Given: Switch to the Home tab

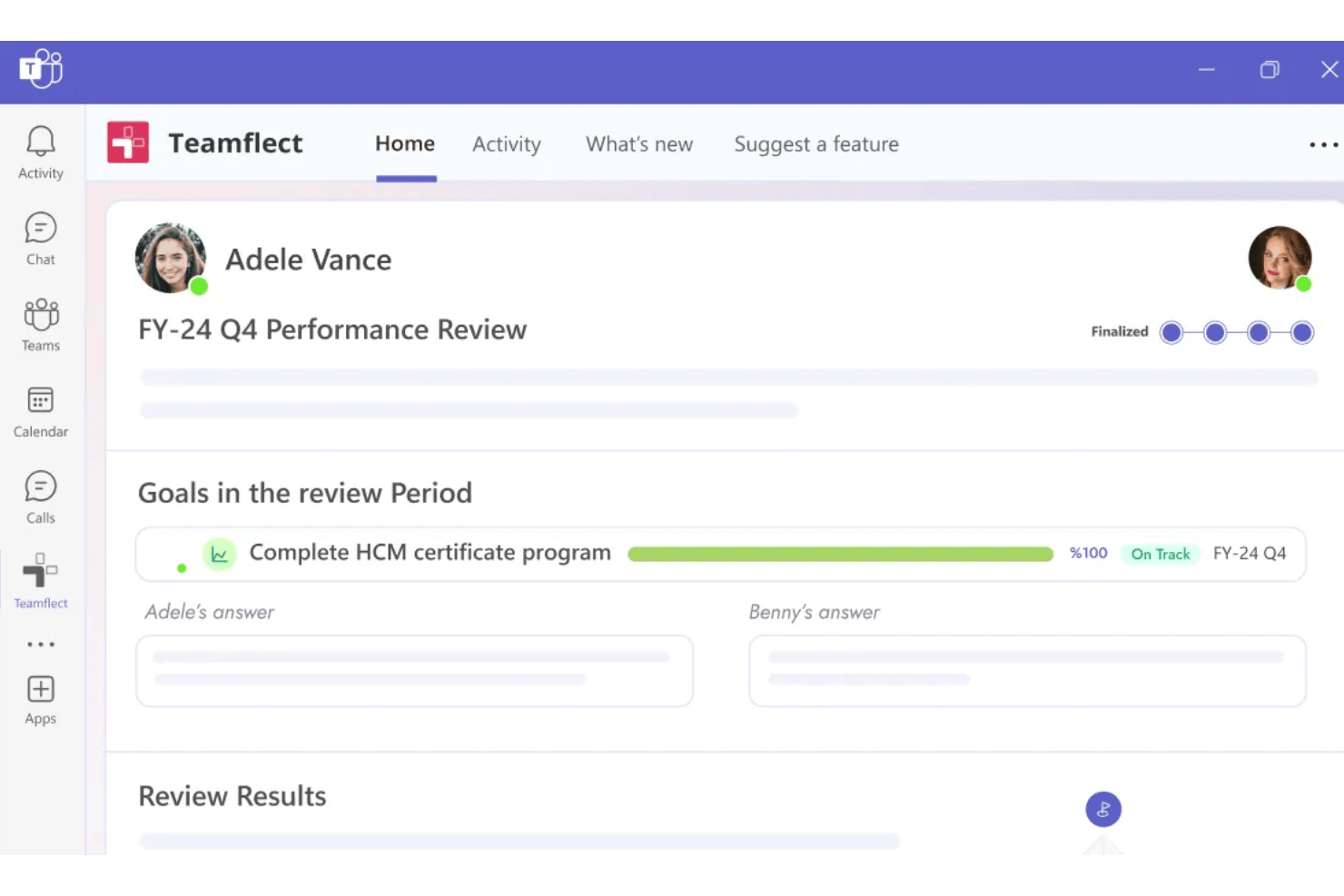Looking at the screenshot, I should click(x=405, y=143).
